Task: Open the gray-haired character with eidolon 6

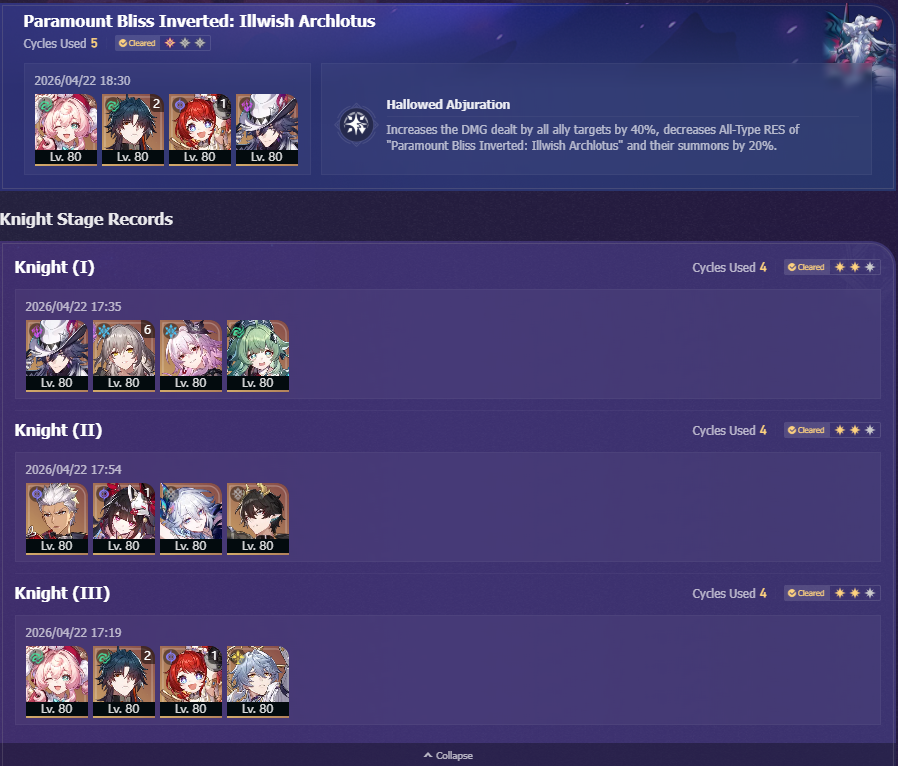Action: point(124,356)
